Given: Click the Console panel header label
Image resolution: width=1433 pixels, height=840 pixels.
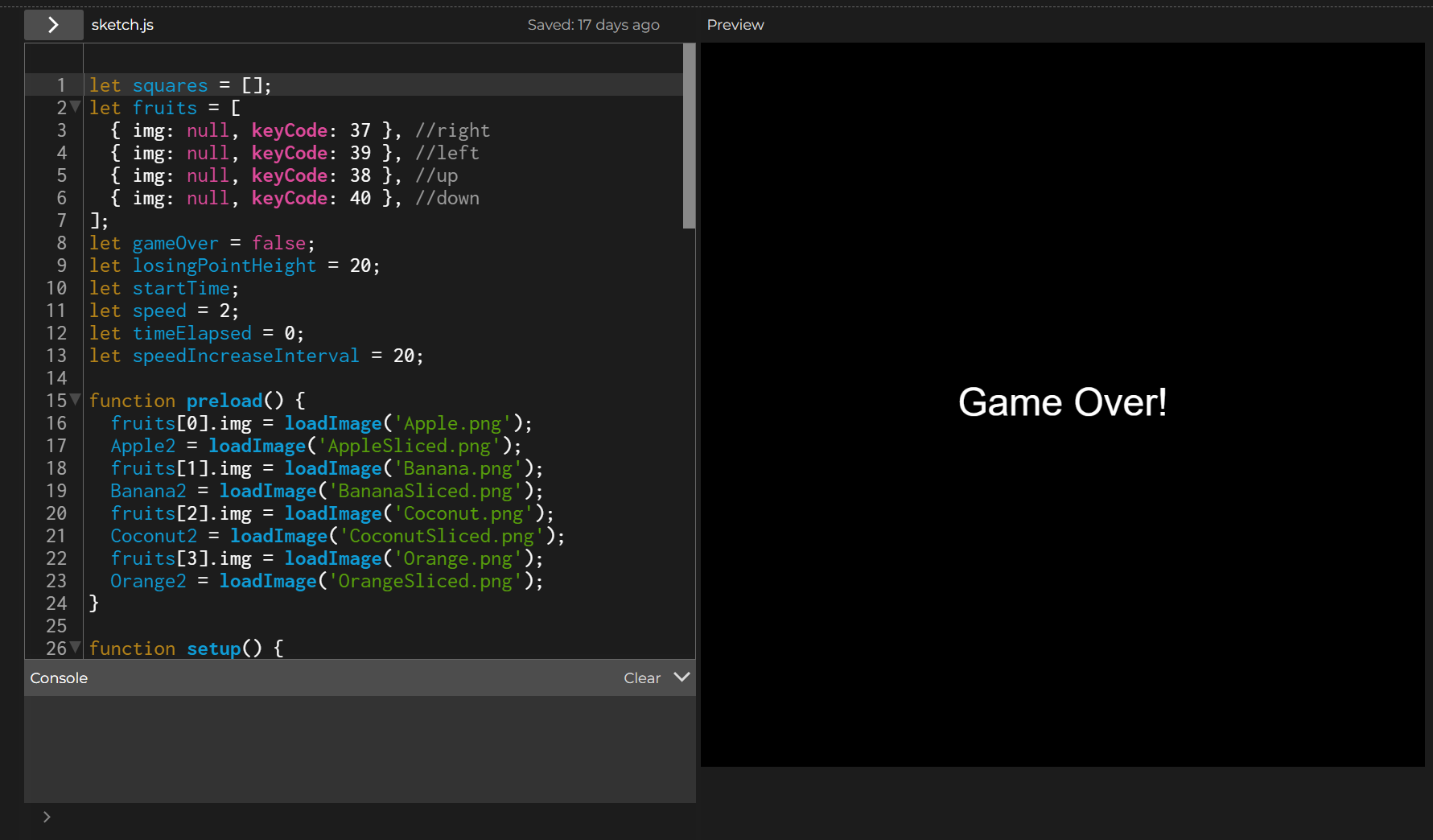Looking at the screenshot, I should 59,678.
